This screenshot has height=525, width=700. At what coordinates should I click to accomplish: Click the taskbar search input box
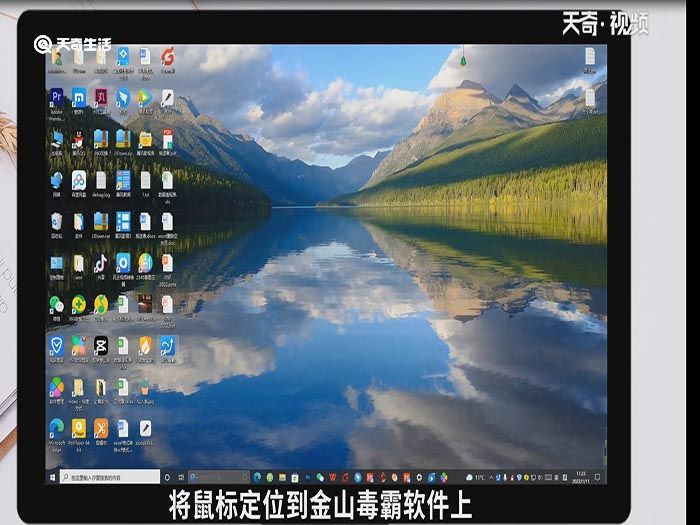[x=110, y=477]
